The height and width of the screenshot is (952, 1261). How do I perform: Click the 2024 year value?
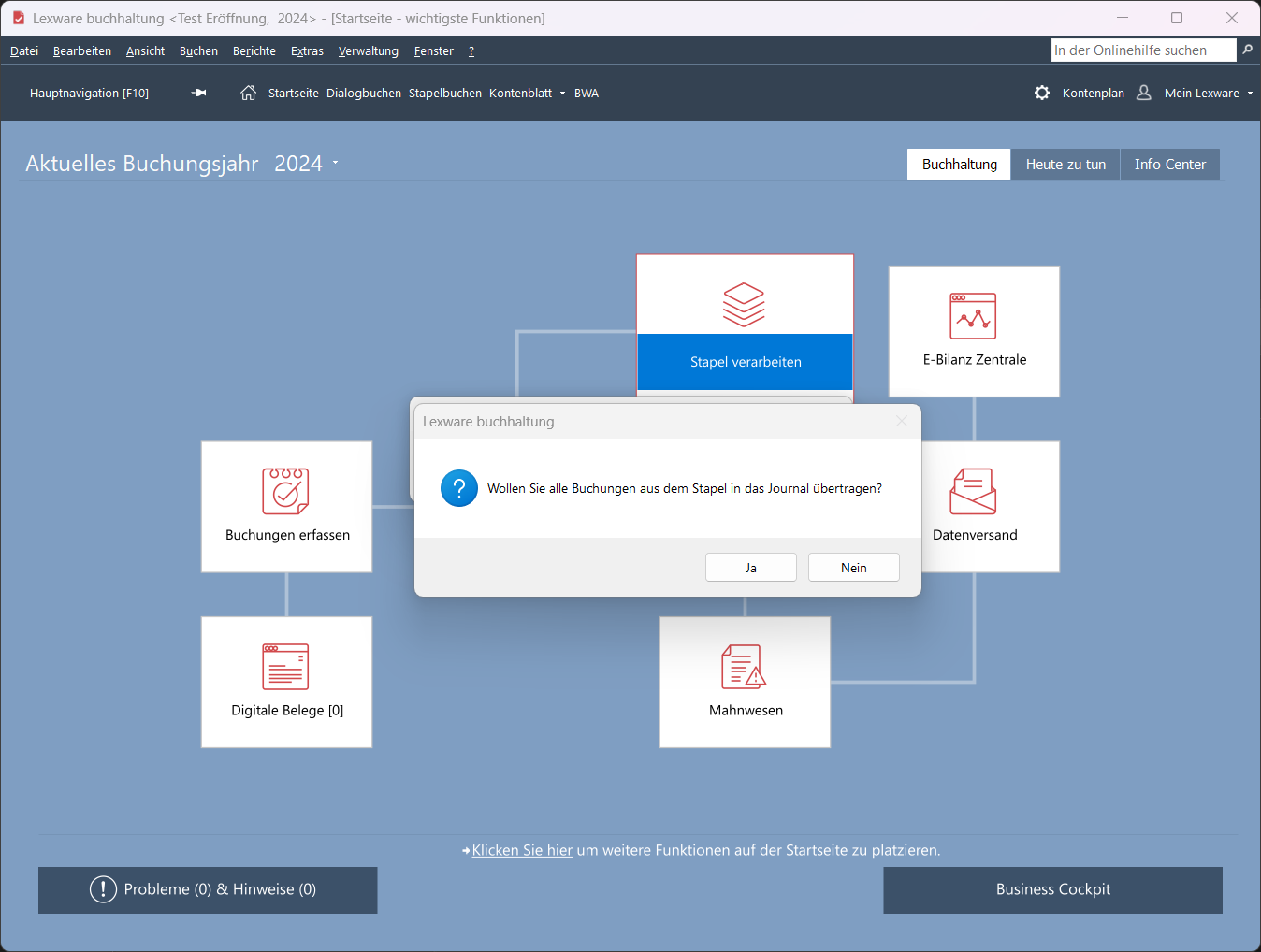298,164
